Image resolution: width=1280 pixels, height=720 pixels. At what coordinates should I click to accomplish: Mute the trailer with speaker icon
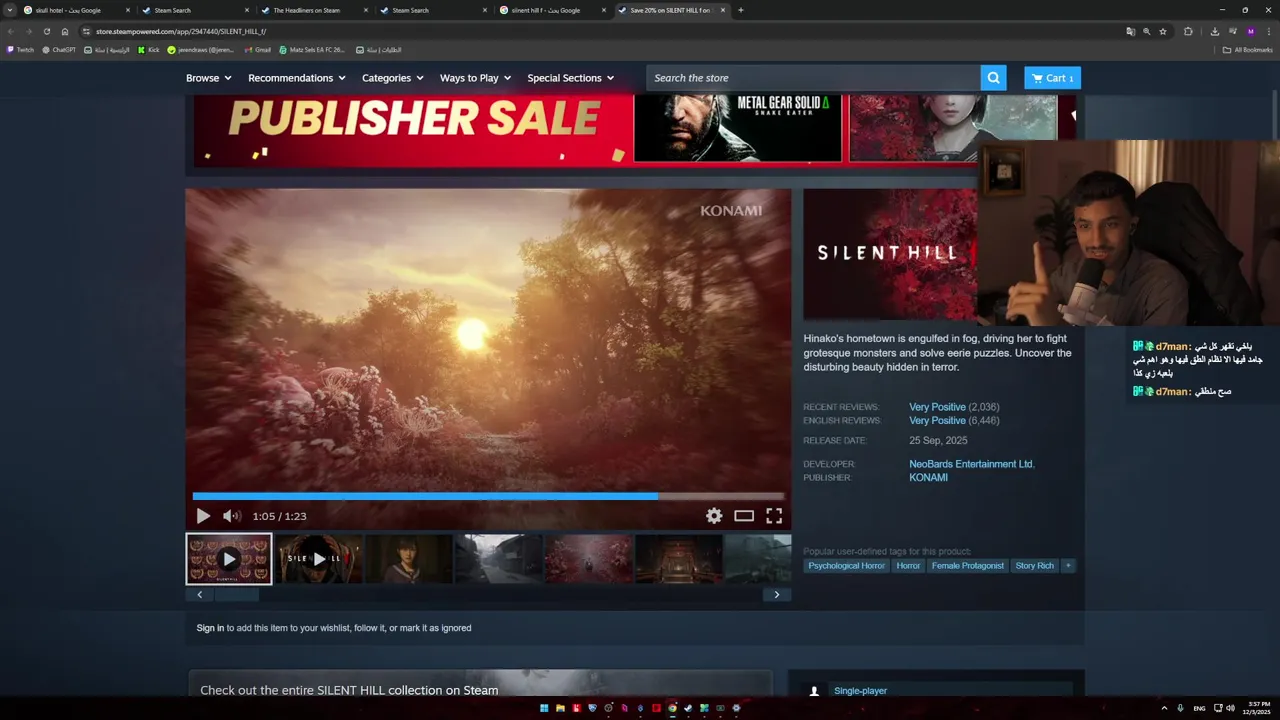click(x=232, y=516)
